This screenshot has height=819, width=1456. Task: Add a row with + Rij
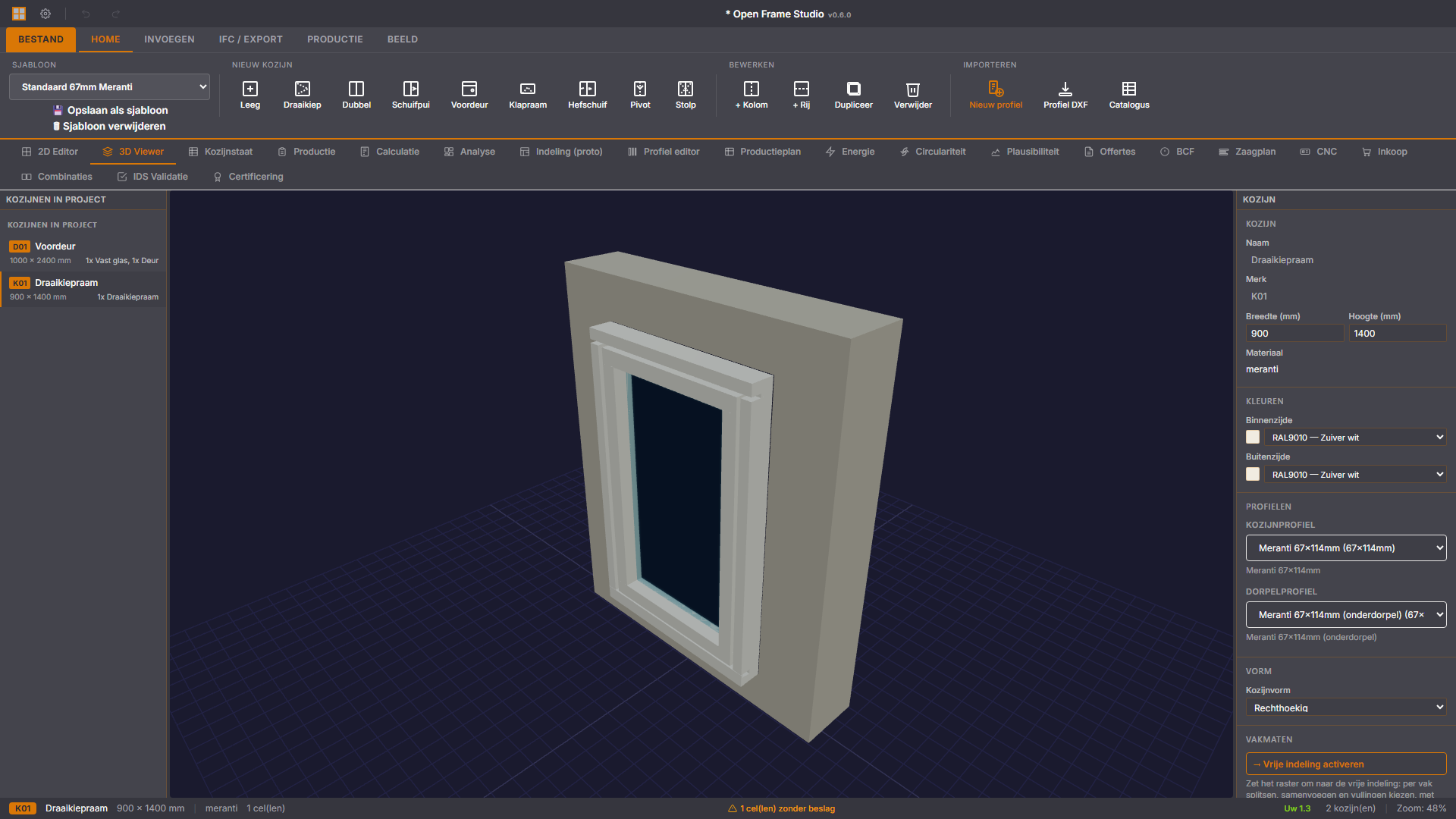[801, 96]
